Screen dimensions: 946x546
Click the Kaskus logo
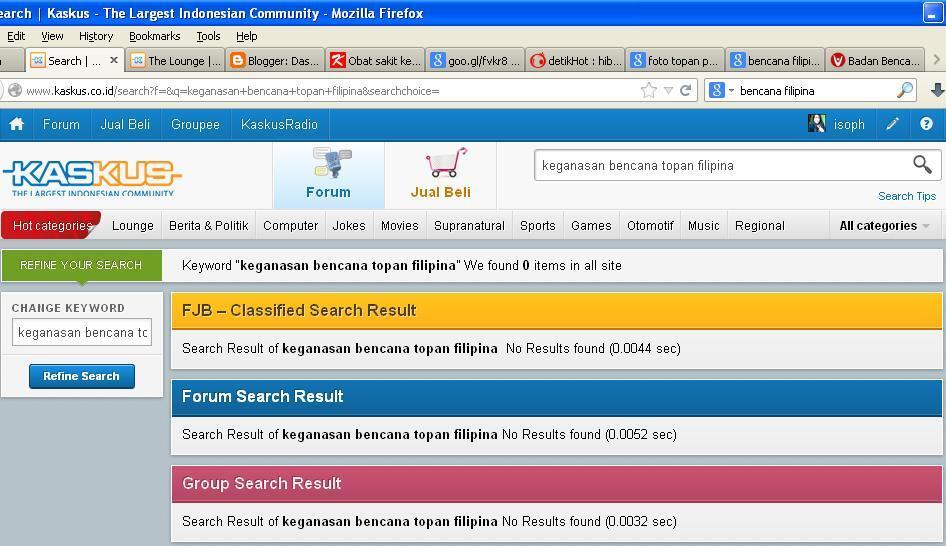92,177
